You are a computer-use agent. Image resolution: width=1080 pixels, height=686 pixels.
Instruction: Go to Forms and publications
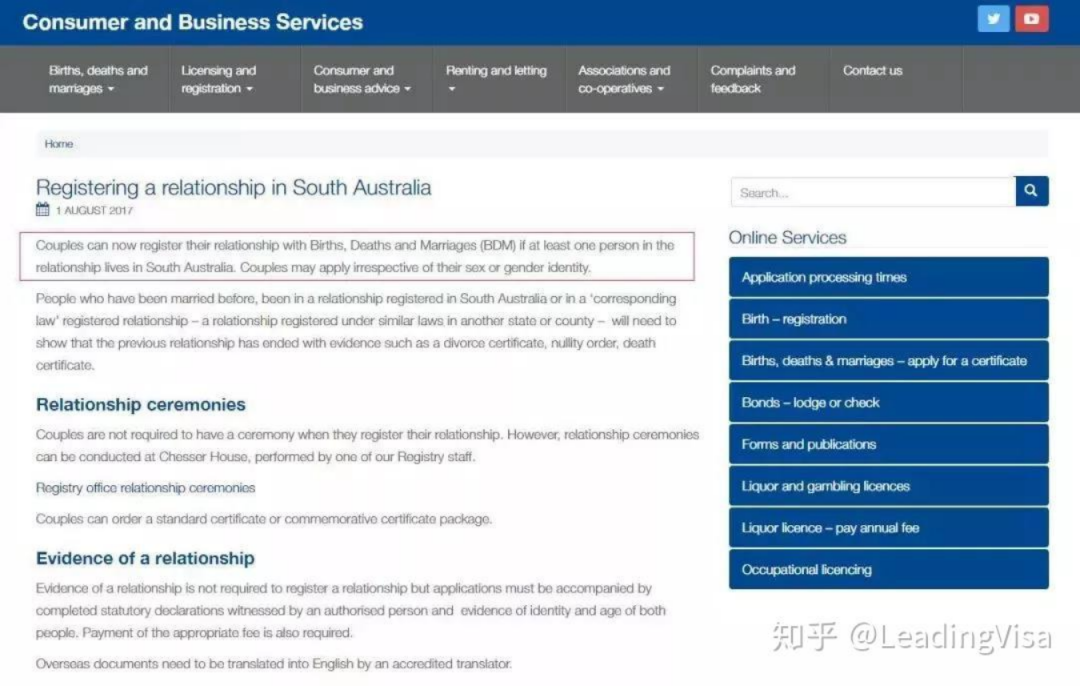click(x=889, y=444)
